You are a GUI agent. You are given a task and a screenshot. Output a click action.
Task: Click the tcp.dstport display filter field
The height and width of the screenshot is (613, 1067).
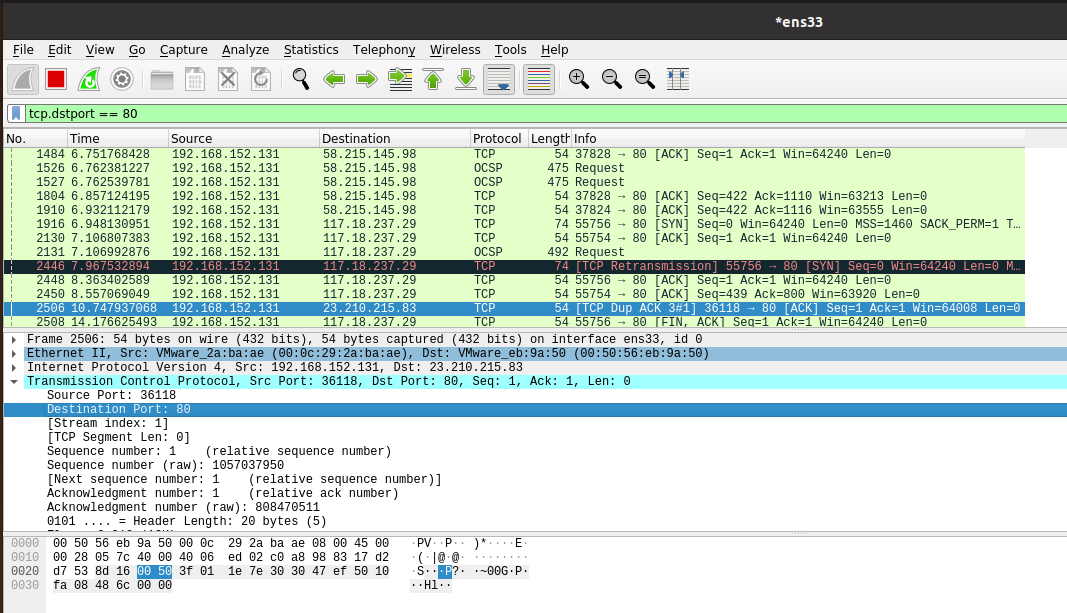[x=500, y=113]
